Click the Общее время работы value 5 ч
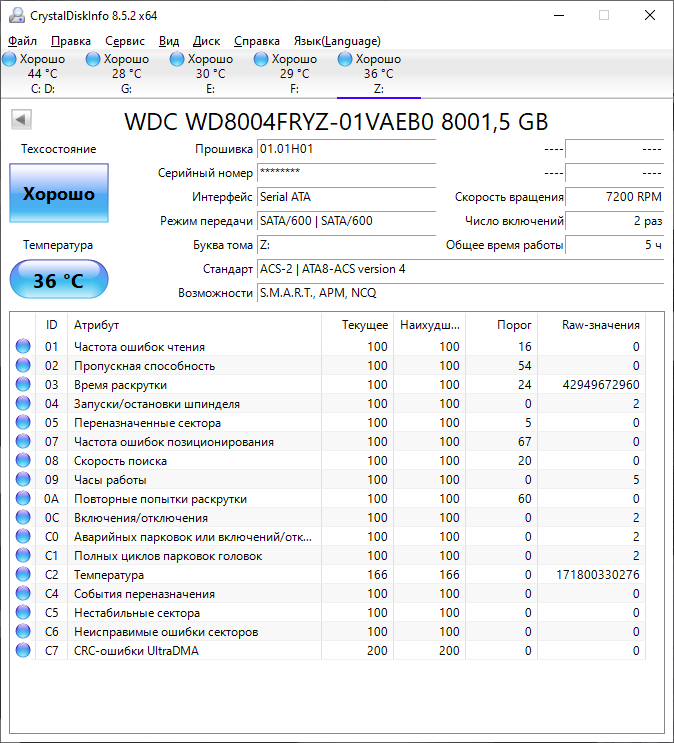Screen dimensions: 674x743 point(614,245)
